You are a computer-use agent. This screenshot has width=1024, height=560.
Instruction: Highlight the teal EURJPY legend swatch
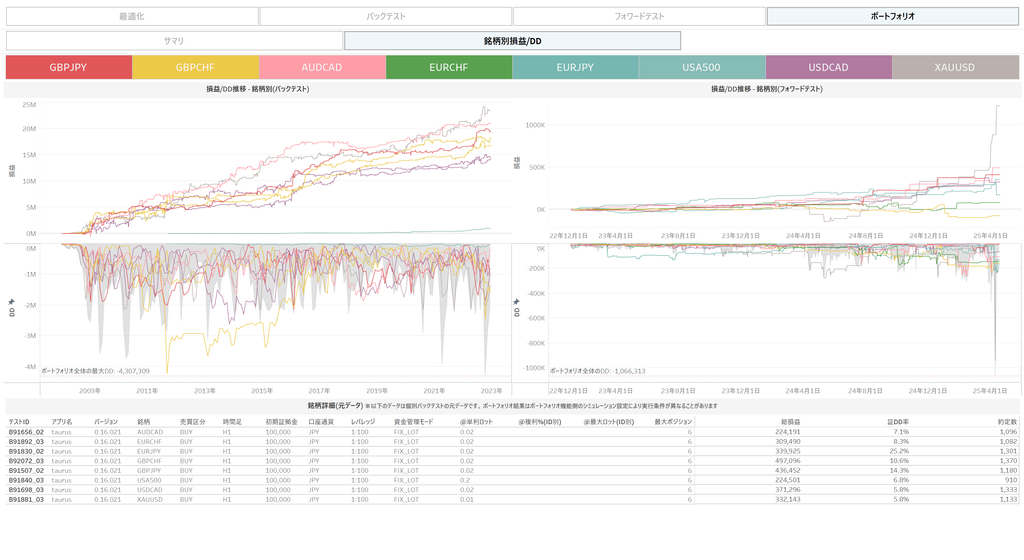575,67
